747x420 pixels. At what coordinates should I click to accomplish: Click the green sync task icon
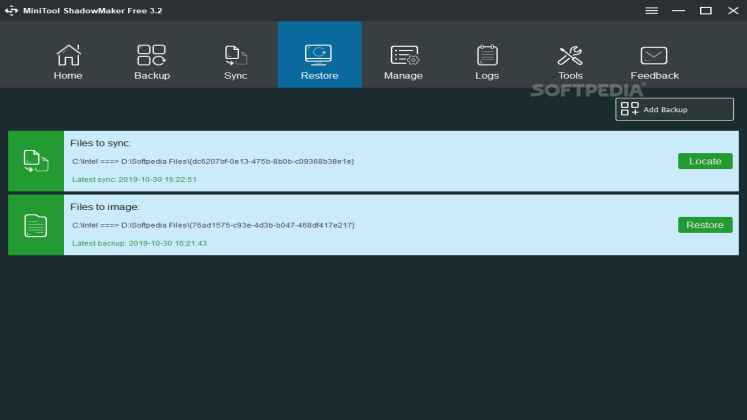pyautogui.click(x=36, y=161)
